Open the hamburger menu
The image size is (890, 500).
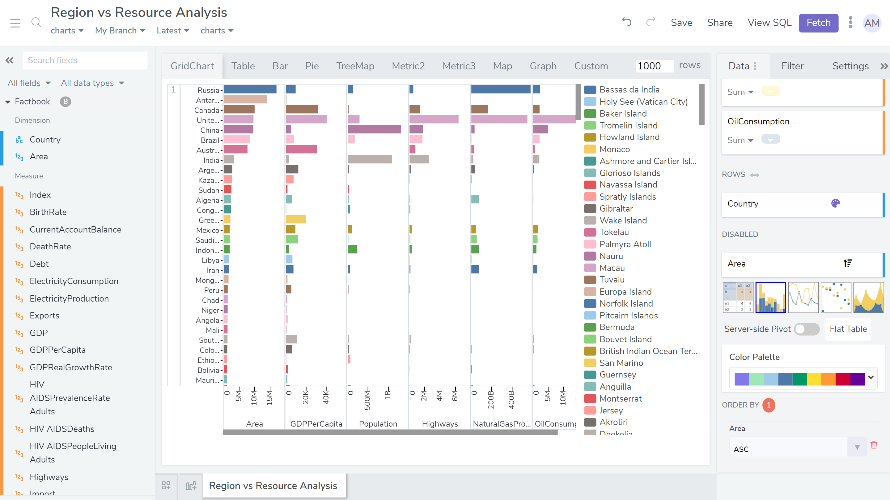14,21
